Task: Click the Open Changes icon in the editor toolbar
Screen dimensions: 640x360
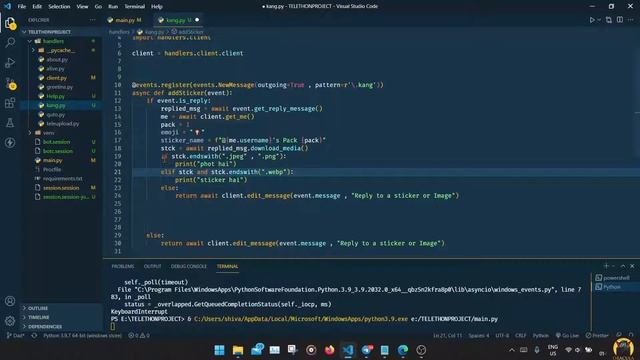Action: pyautogui.click(x=609, y=20)
